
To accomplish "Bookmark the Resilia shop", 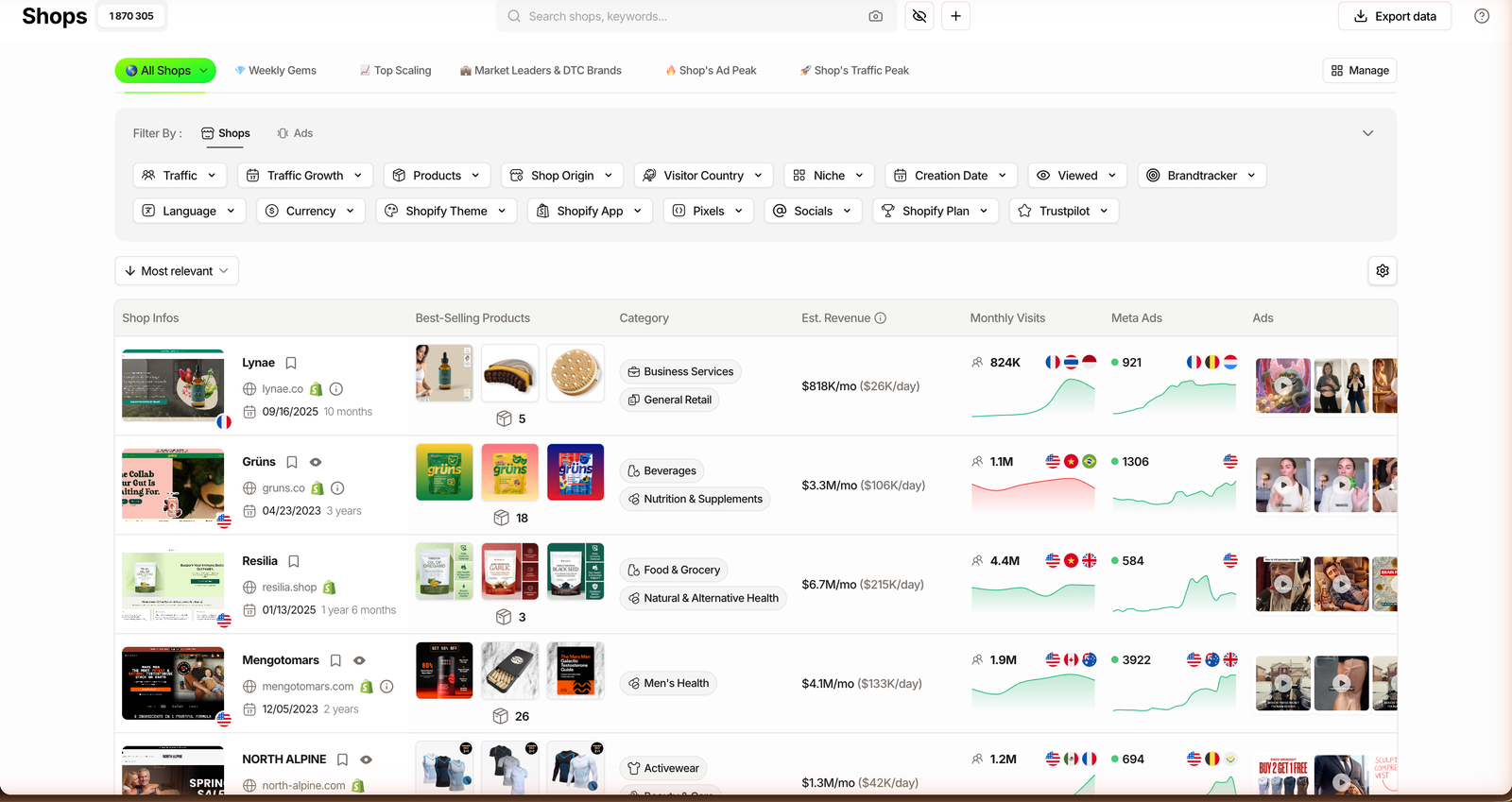I will point(294,561).
